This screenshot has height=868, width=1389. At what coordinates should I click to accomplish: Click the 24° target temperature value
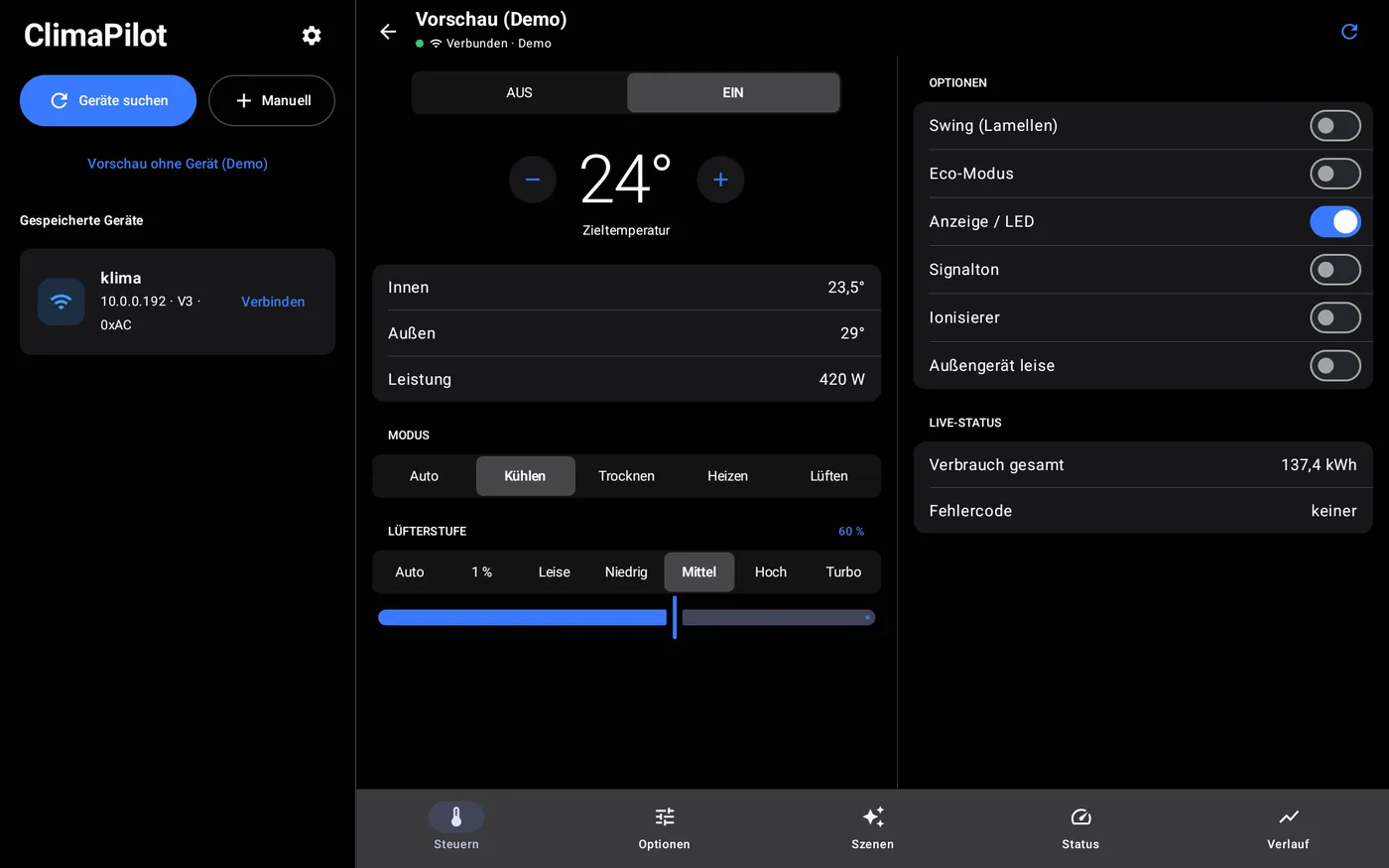tap(626, 180)
